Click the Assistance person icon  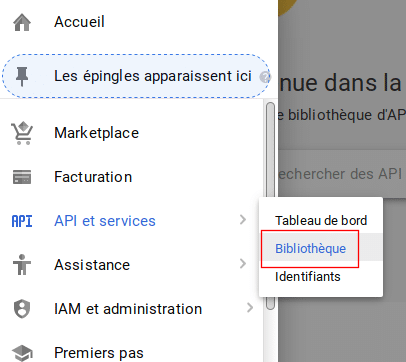point(22,265)
